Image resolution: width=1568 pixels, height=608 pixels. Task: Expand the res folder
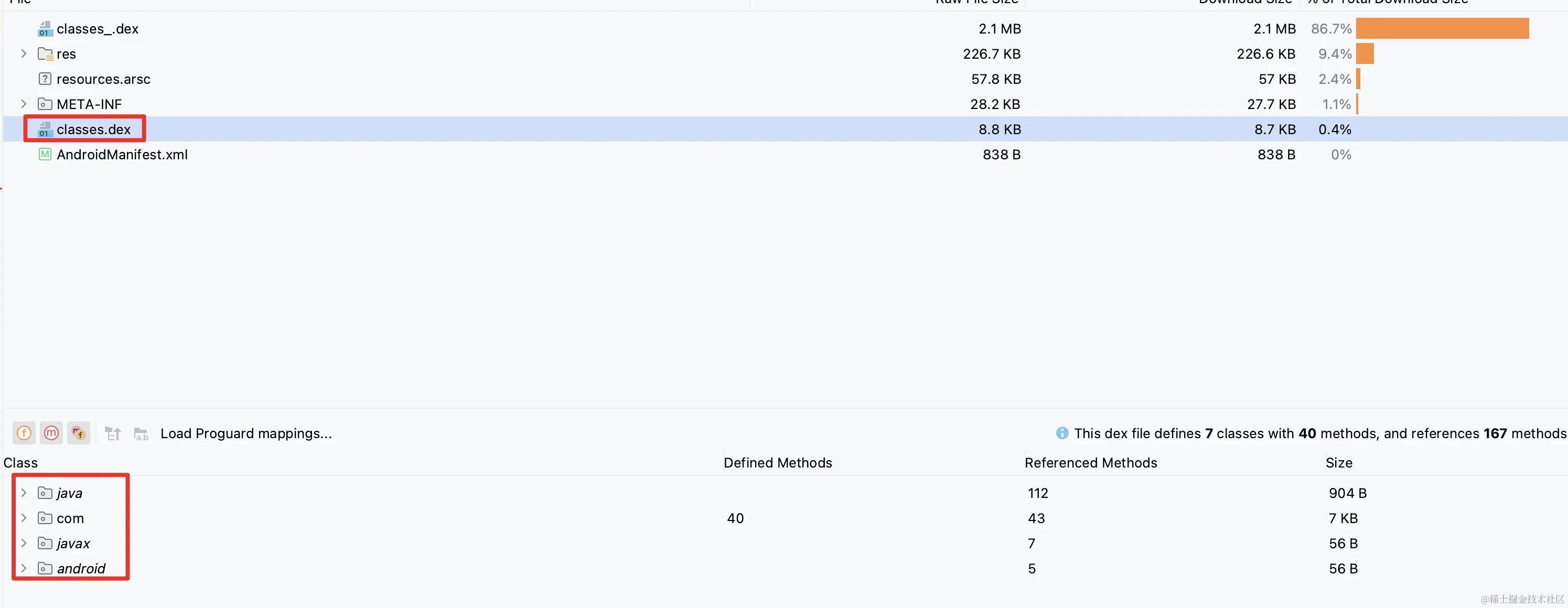click(x=24, y=53)
